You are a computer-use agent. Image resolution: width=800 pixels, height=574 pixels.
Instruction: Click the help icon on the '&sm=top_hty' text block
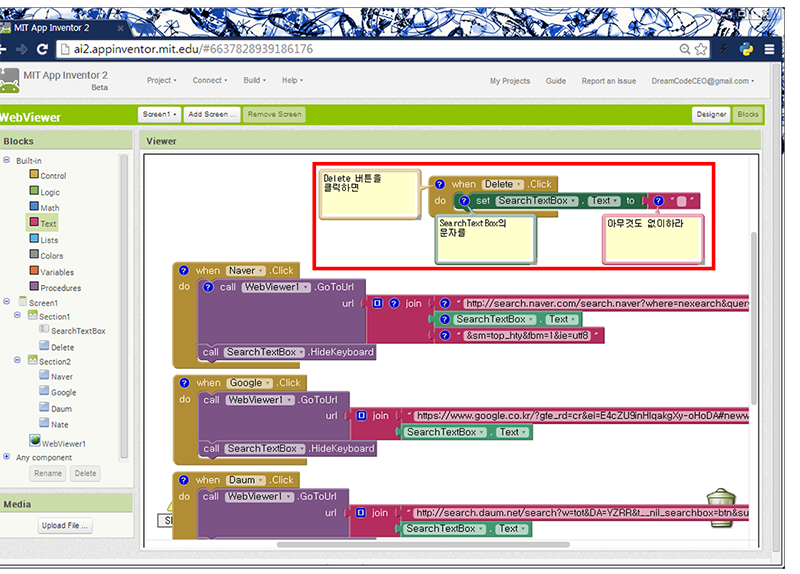pos(444,335)
